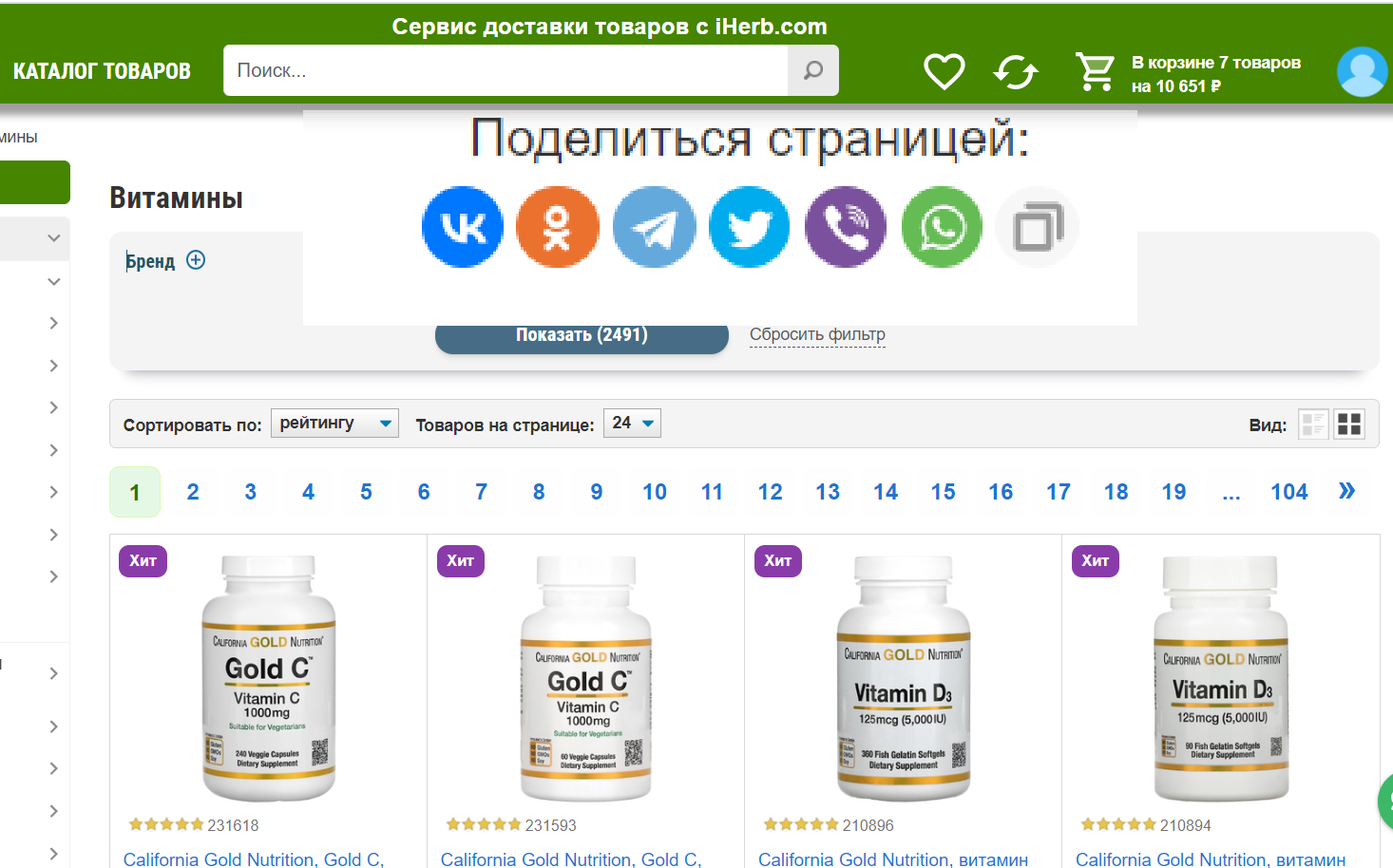Open shopping cart with 7 items
The width and height of the screenshot is (1393, 868).
coord(1188,73)
